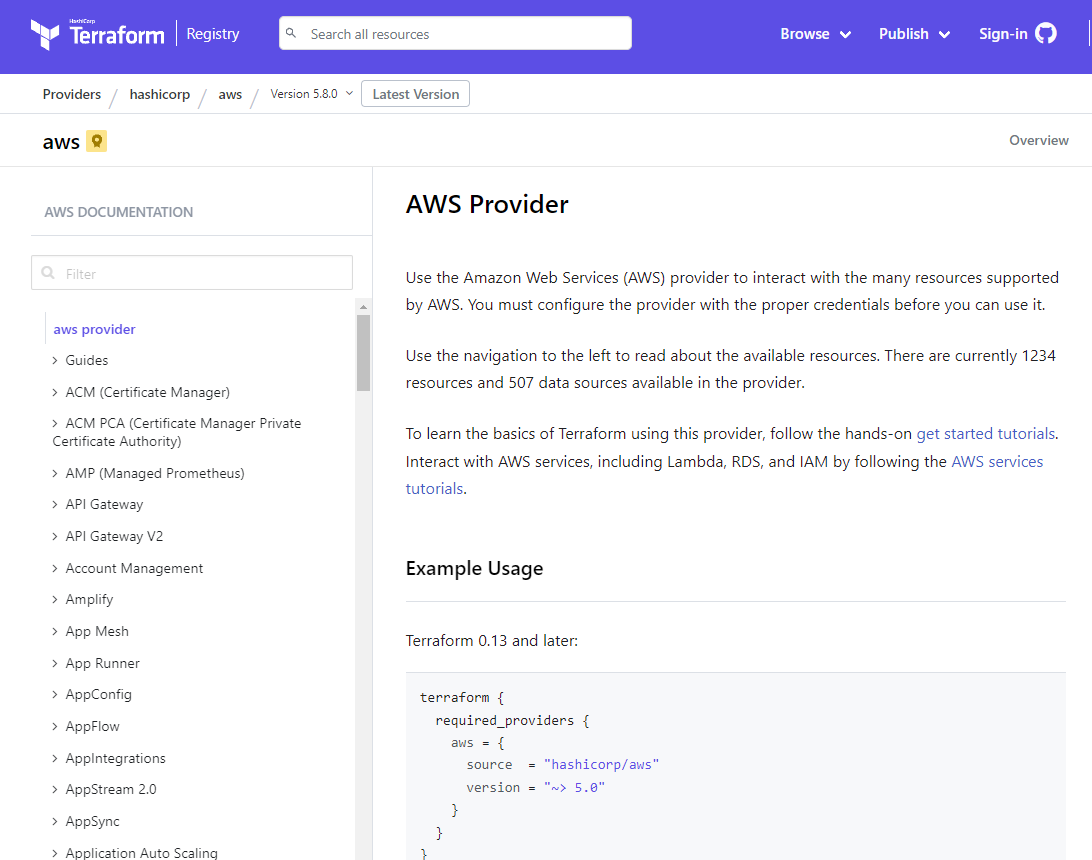Open the App Mesh item label
The width and height of the screenshot is (1092, 860).
[97, 632]
